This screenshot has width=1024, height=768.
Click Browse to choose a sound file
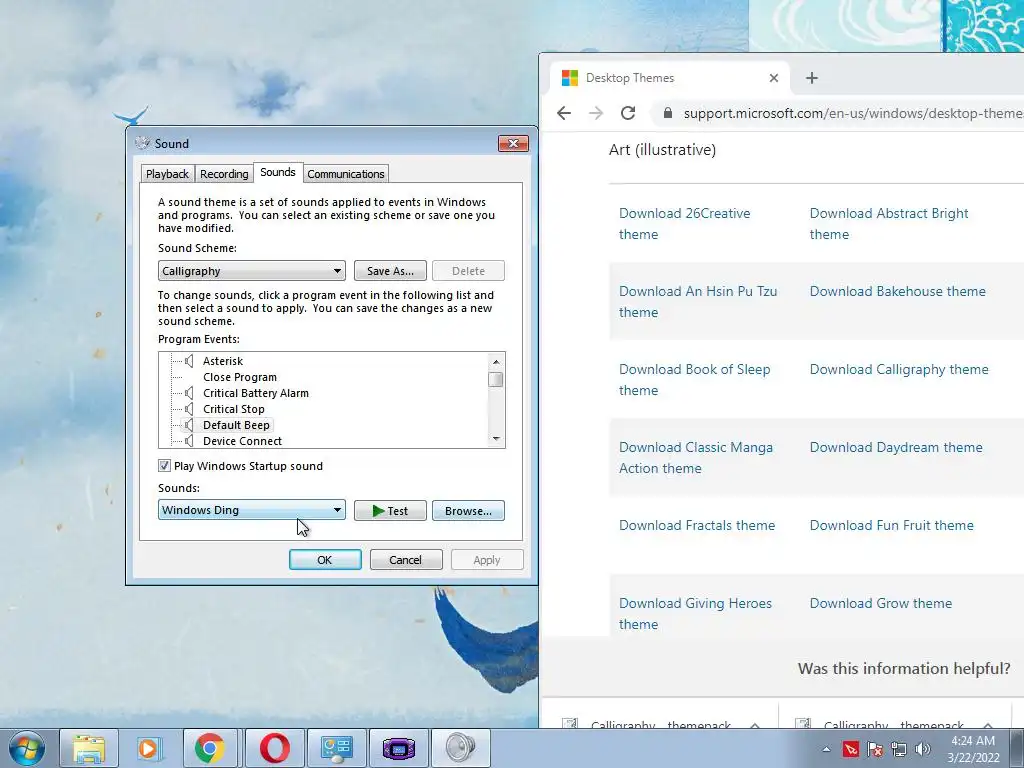468,511
